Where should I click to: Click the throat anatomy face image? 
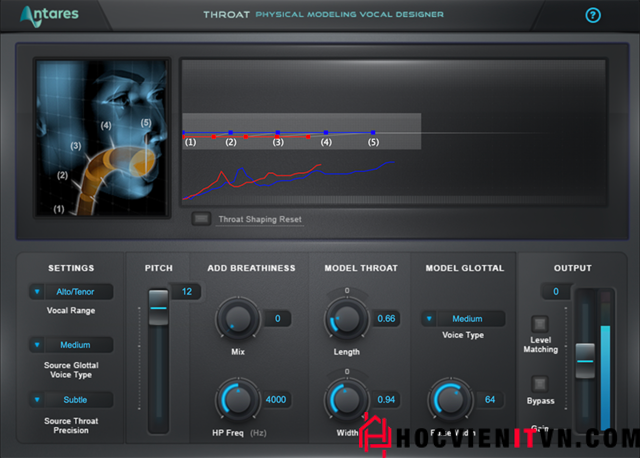(102, 138)
